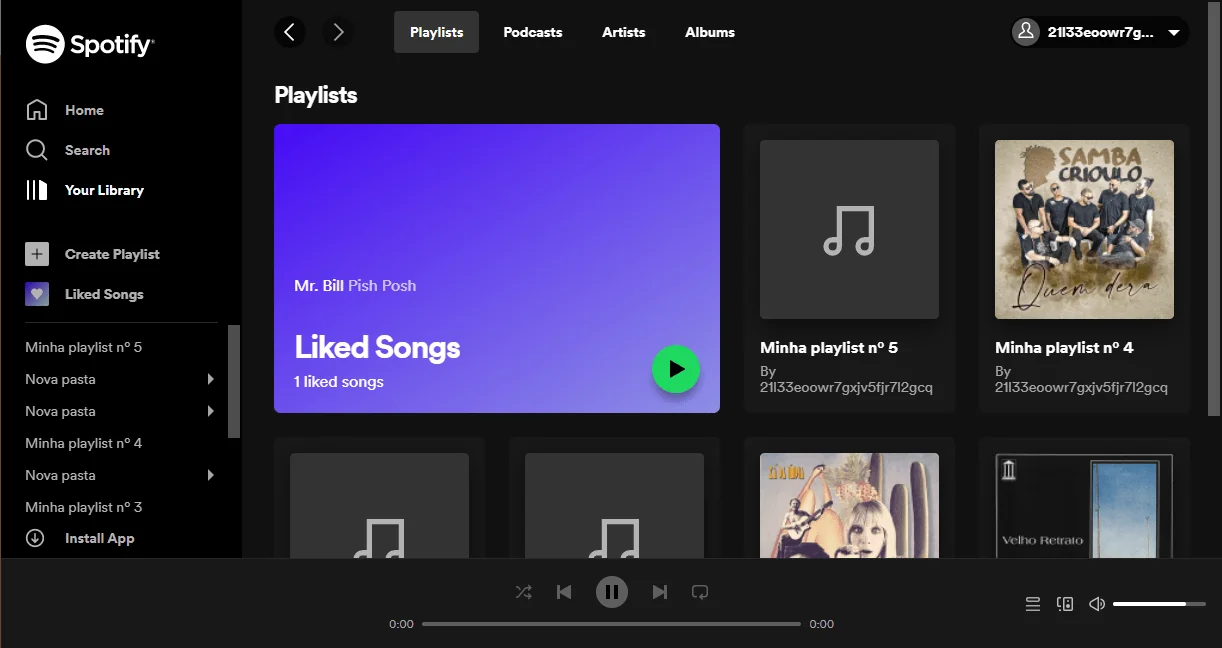Toggle repeat mode in the player bar
1222x648 pixels.
pos(700,592)
